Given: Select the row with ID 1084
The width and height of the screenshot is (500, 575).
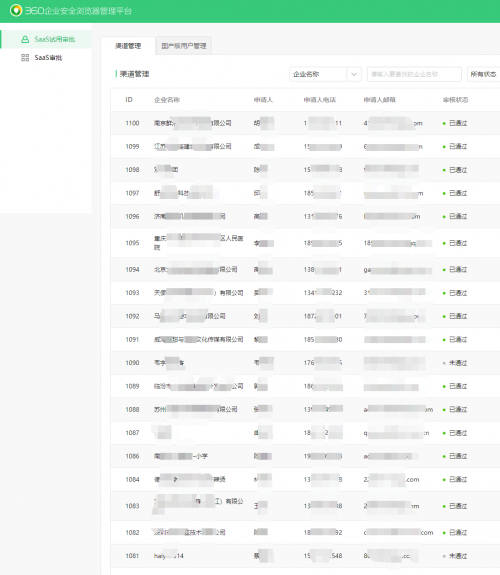Looking at the screenshot, I should point(305,479).
